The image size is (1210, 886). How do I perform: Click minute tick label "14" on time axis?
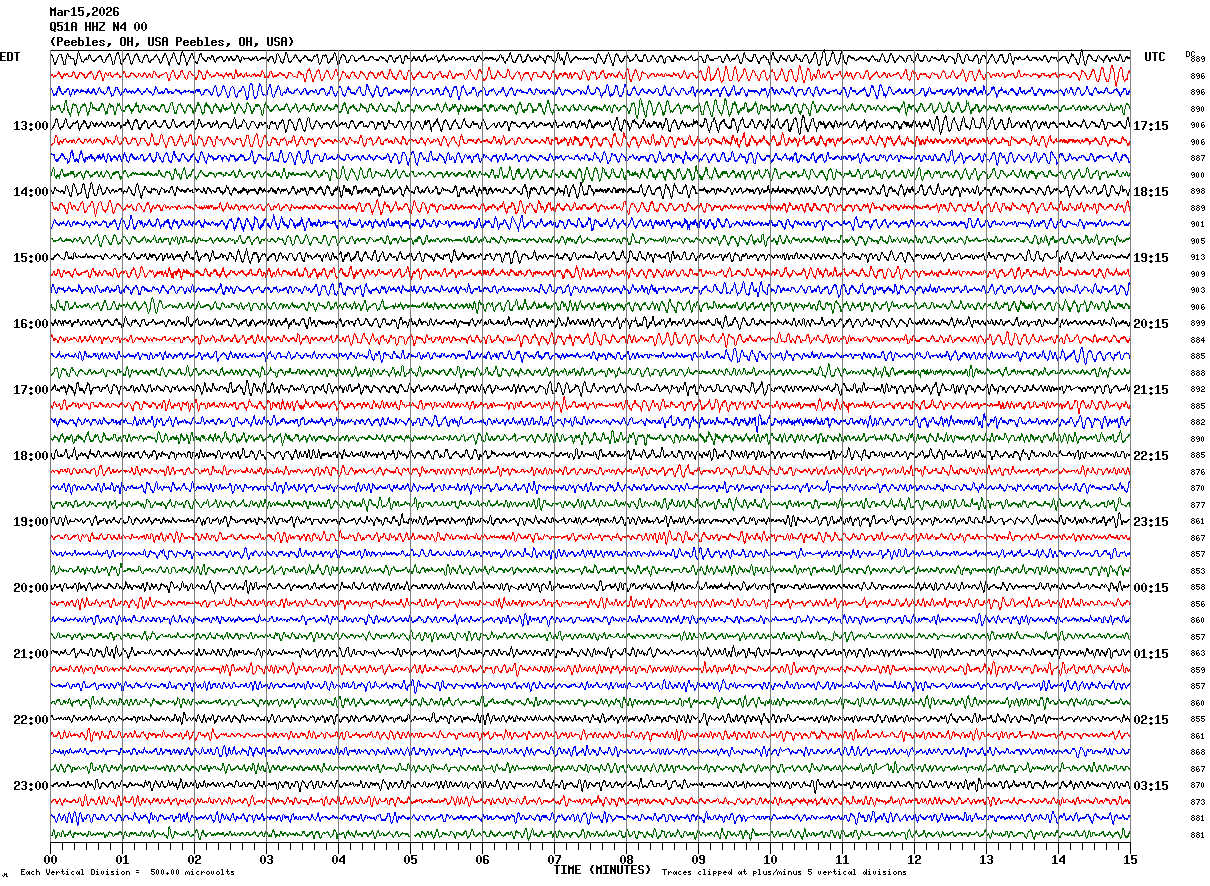(x=1058, y=859)
